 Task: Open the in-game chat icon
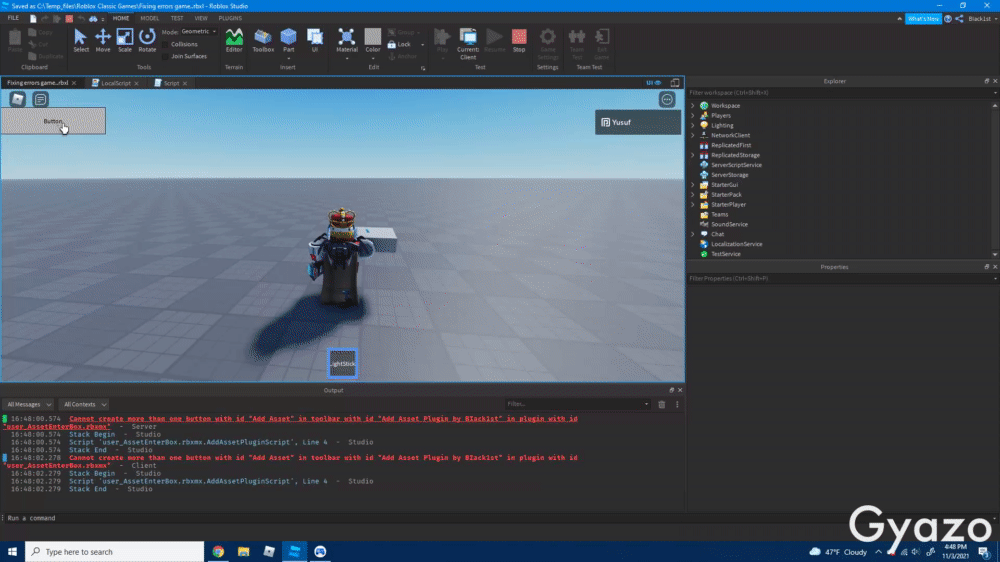40,99
